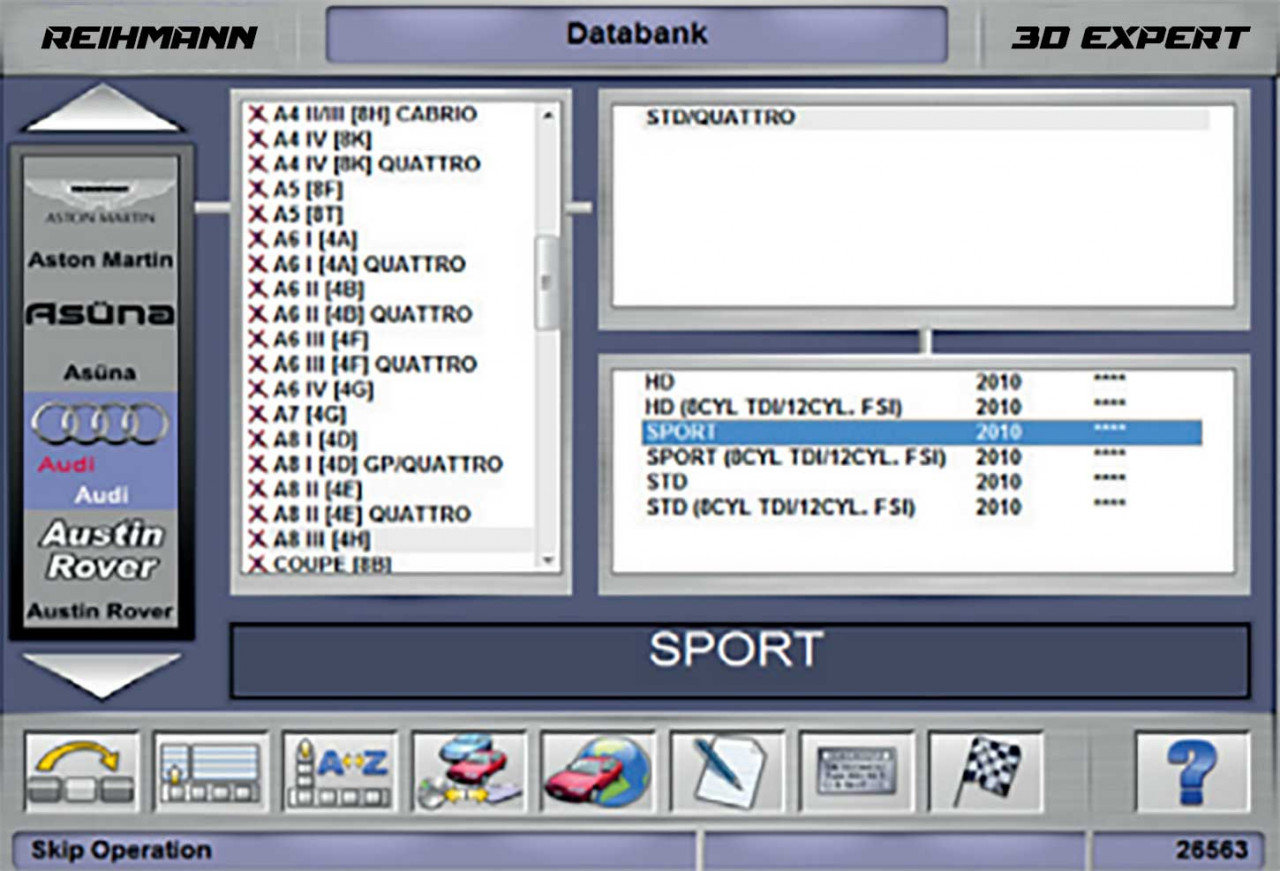1280x871 pixels.
Task: Click the Databank title bar
Action: click(x=637, y=34)
